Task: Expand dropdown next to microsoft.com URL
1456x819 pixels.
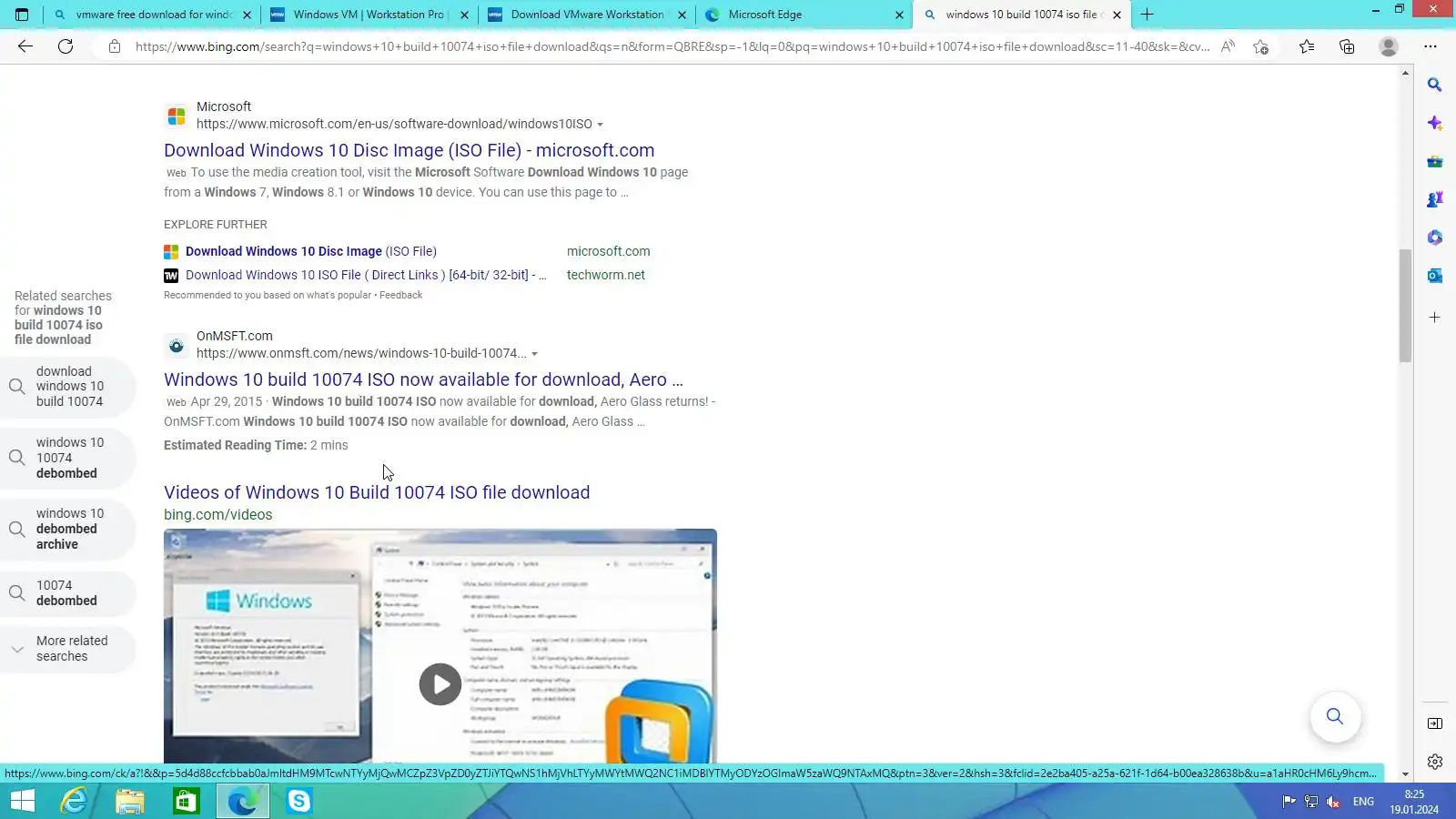Action: tap(600, 125)
